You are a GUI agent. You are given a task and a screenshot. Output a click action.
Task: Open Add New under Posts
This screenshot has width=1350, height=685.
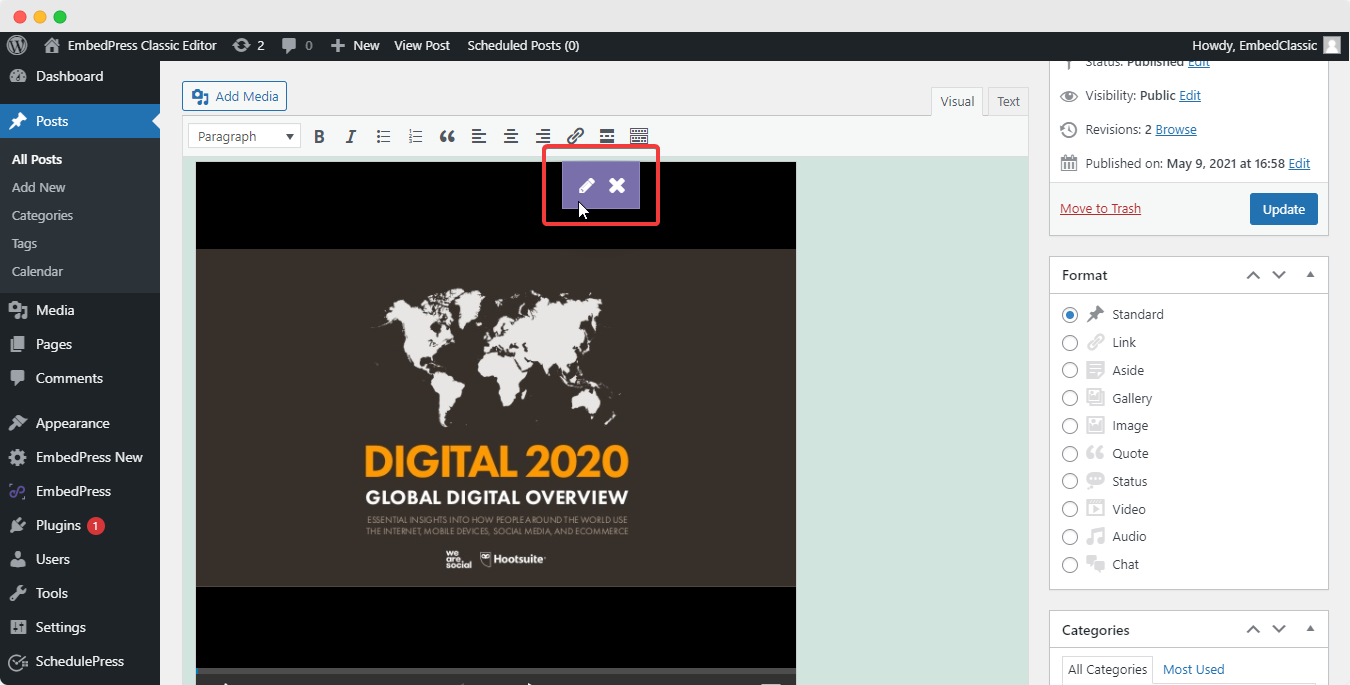(39, 187)
